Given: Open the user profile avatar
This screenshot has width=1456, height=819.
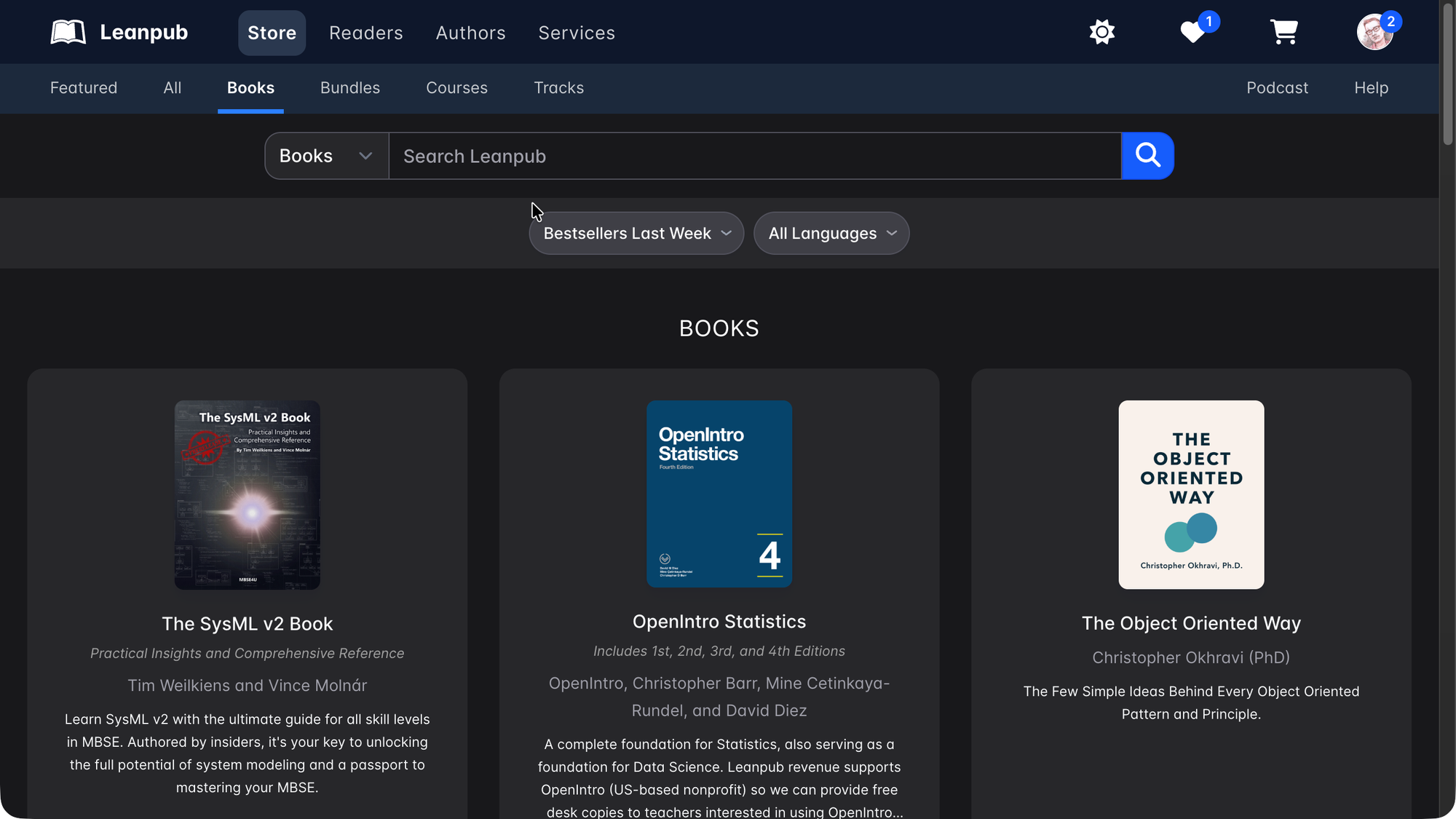Looking at the screenshot, I should pyautogui.click(x=1374, y=32).
